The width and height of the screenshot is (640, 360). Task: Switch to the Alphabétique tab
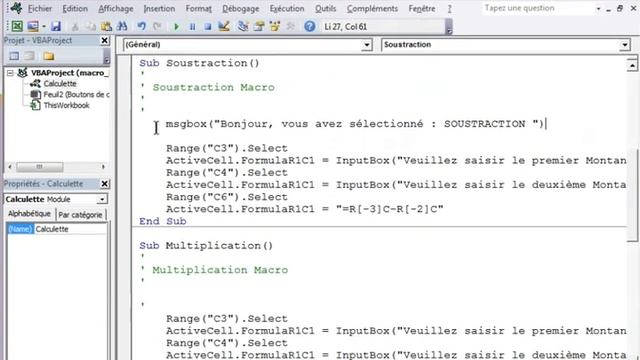point(29,214)
